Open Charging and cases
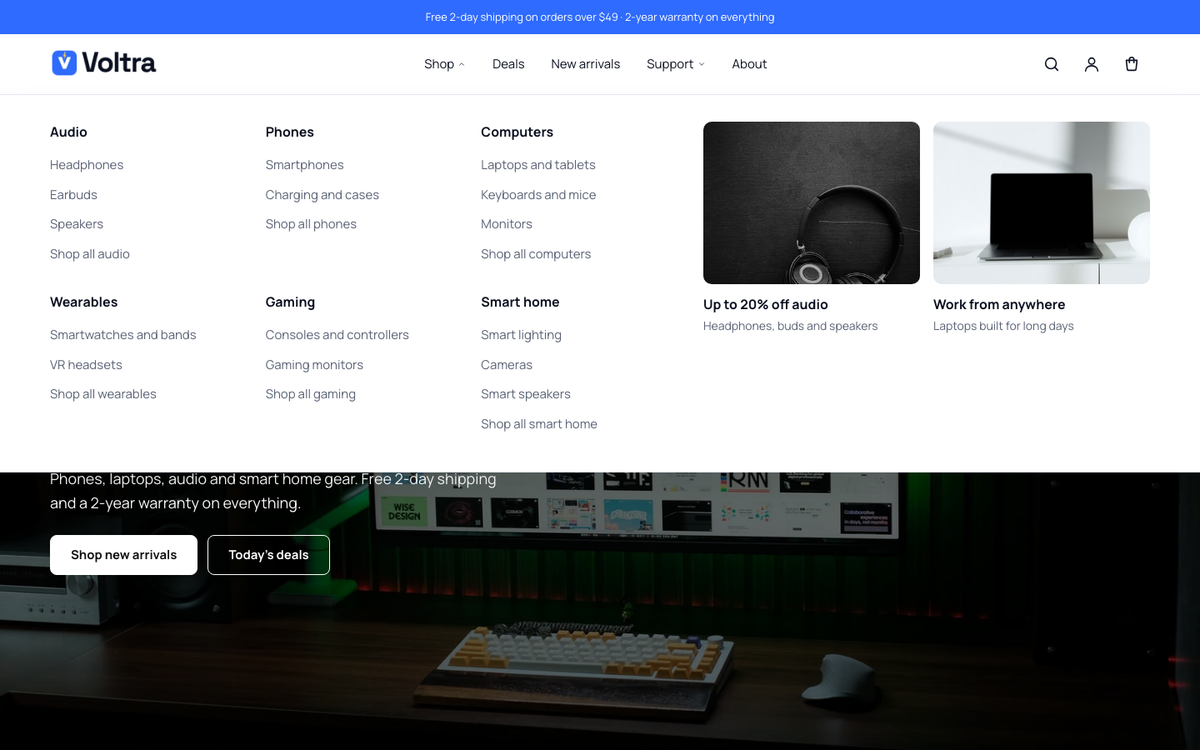Image resolution: width=1200 pixels, height=750 pixels. (x=322, y=195)
